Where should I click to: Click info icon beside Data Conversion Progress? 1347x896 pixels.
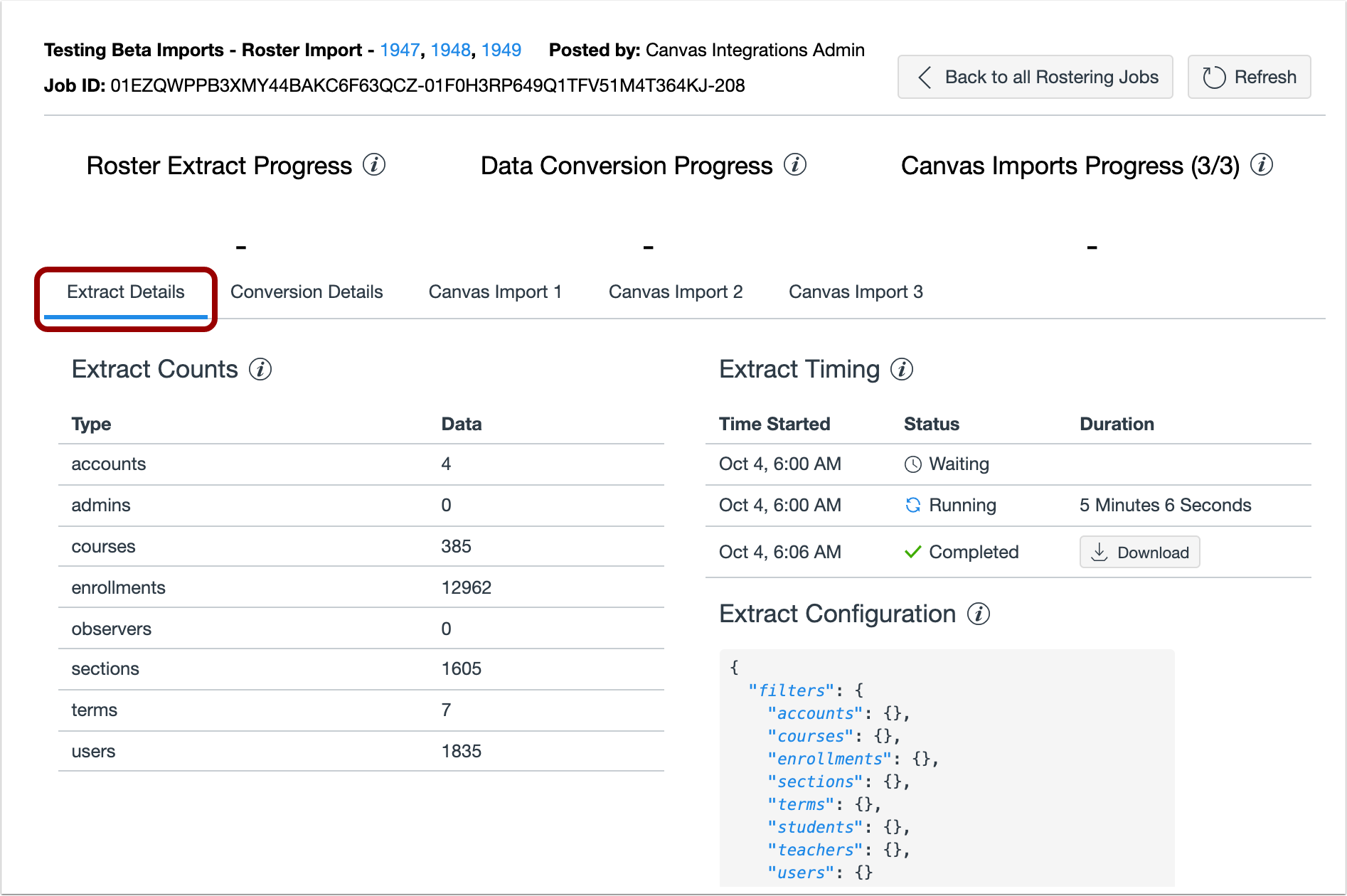794,165
